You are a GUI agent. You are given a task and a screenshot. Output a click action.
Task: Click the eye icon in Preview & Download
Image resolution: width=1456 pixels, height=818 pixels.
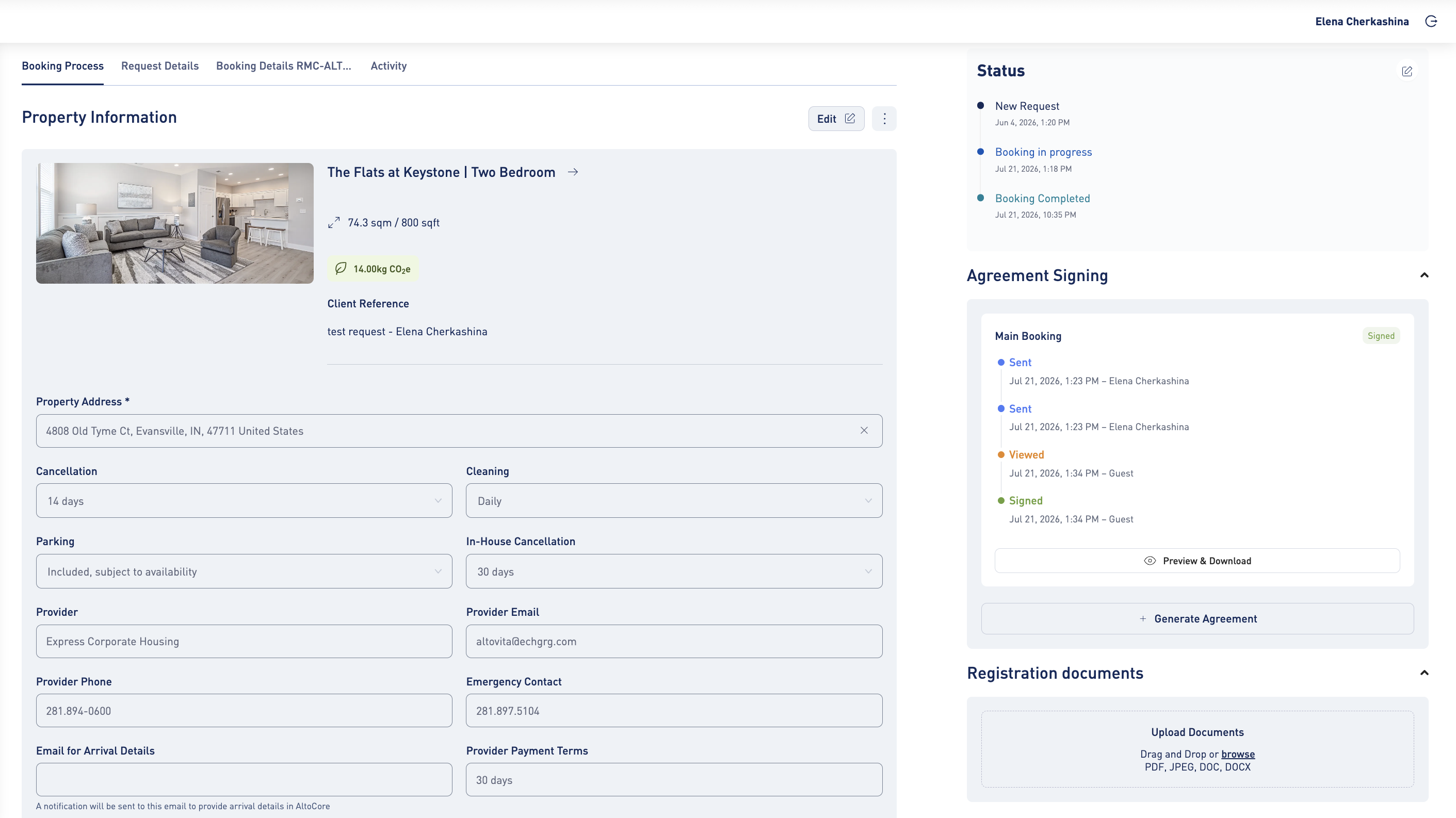pos(1150,561)
